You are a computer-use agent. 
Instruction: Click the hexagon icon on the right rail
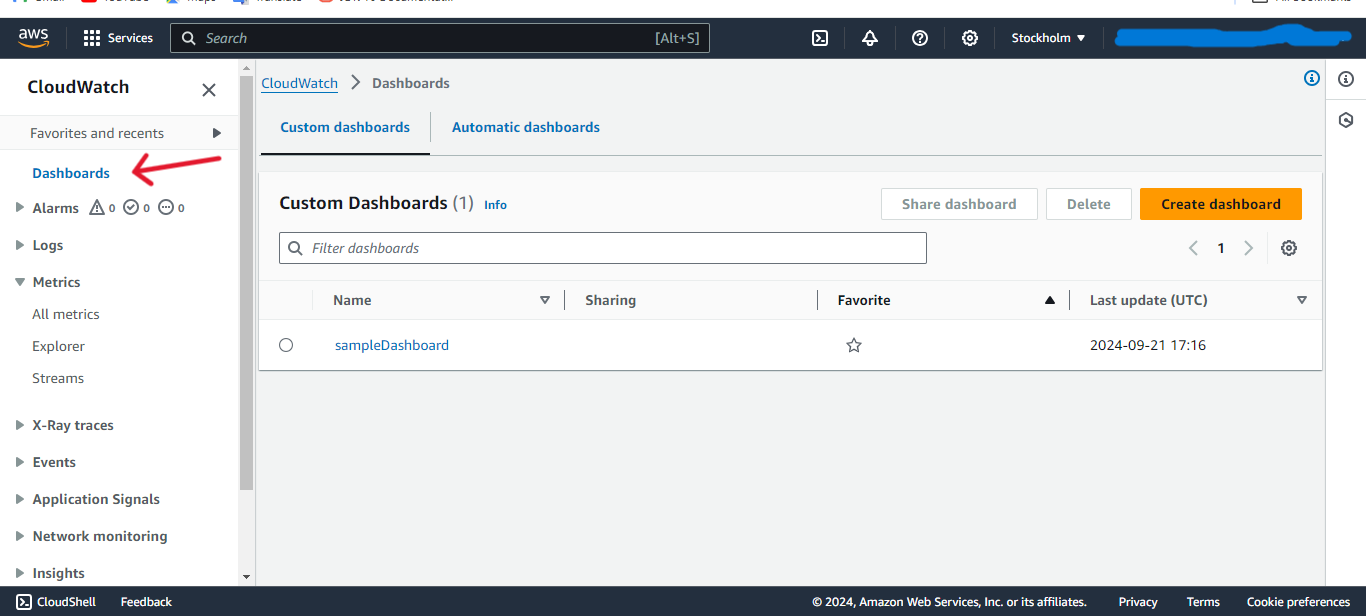1346,120
